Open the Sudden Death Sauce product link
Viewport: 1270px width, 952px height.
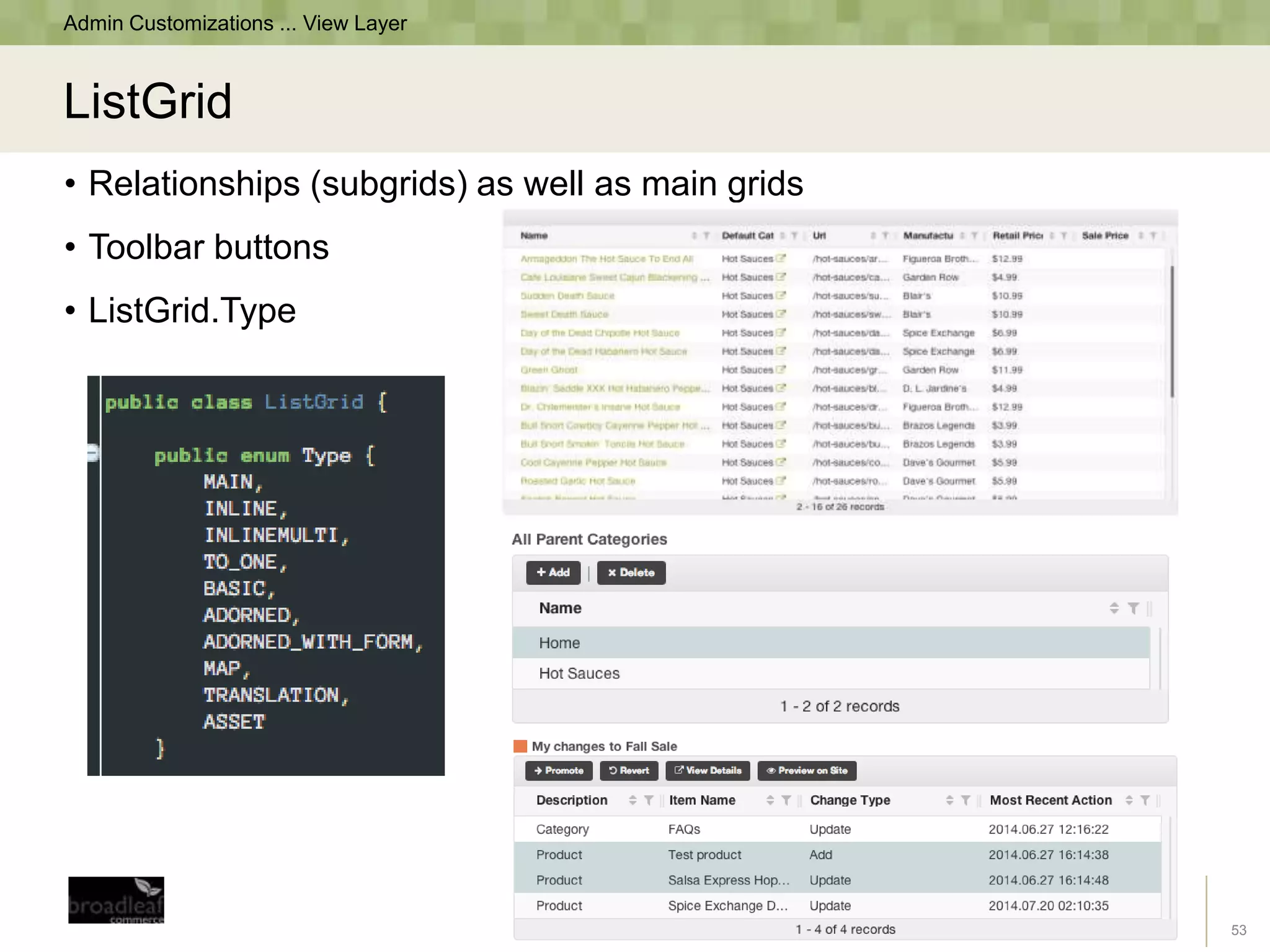click(x=567, y=296)
